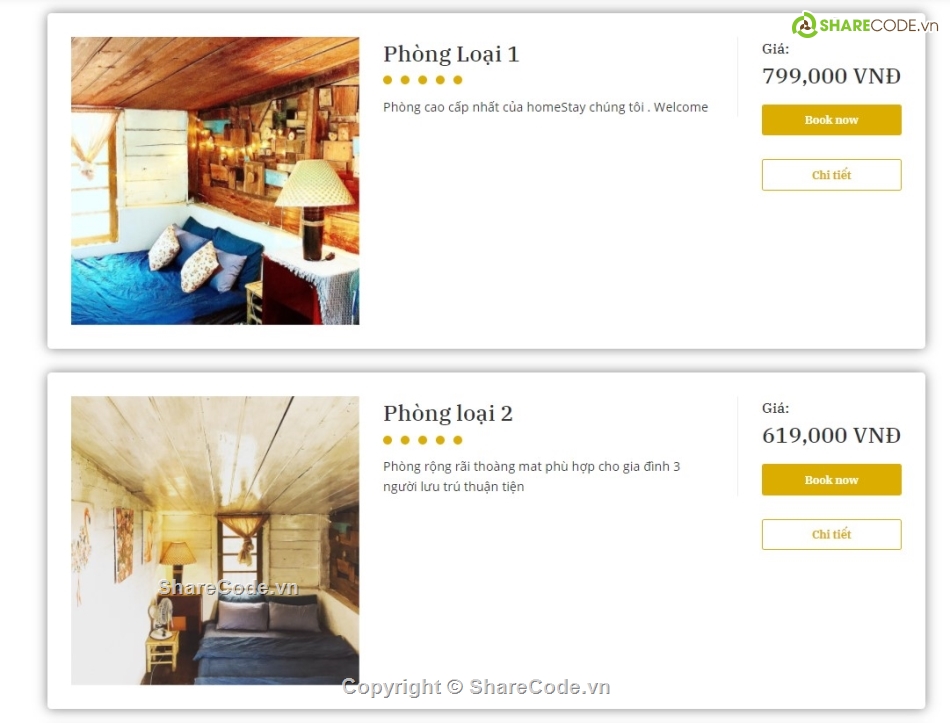Open Chi tiết for Phòng loại 2
The image size is (950, 723).
[x=831, y=534]
